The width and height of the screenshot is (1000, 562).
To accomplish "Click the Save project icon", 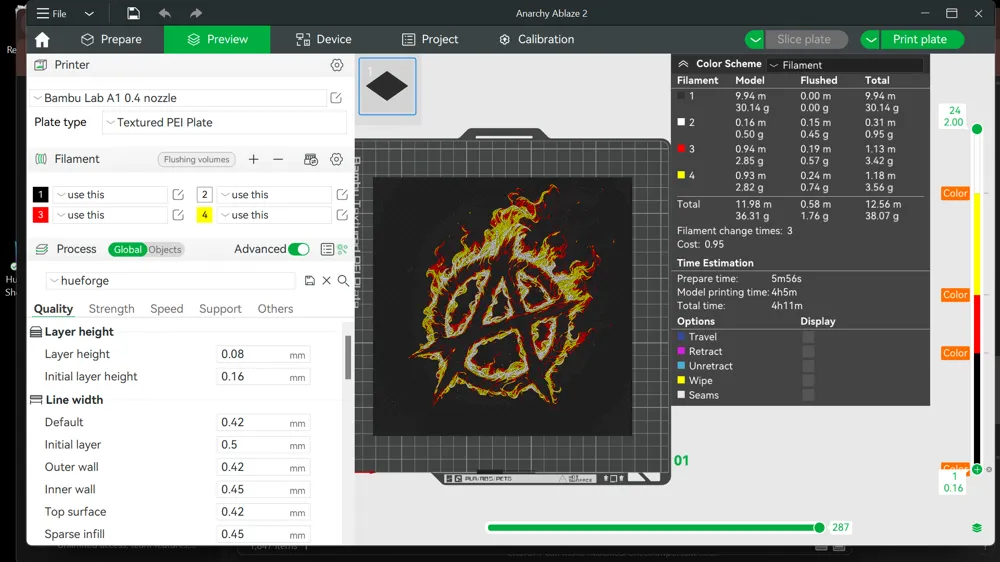I will click(x=133, y=13).
